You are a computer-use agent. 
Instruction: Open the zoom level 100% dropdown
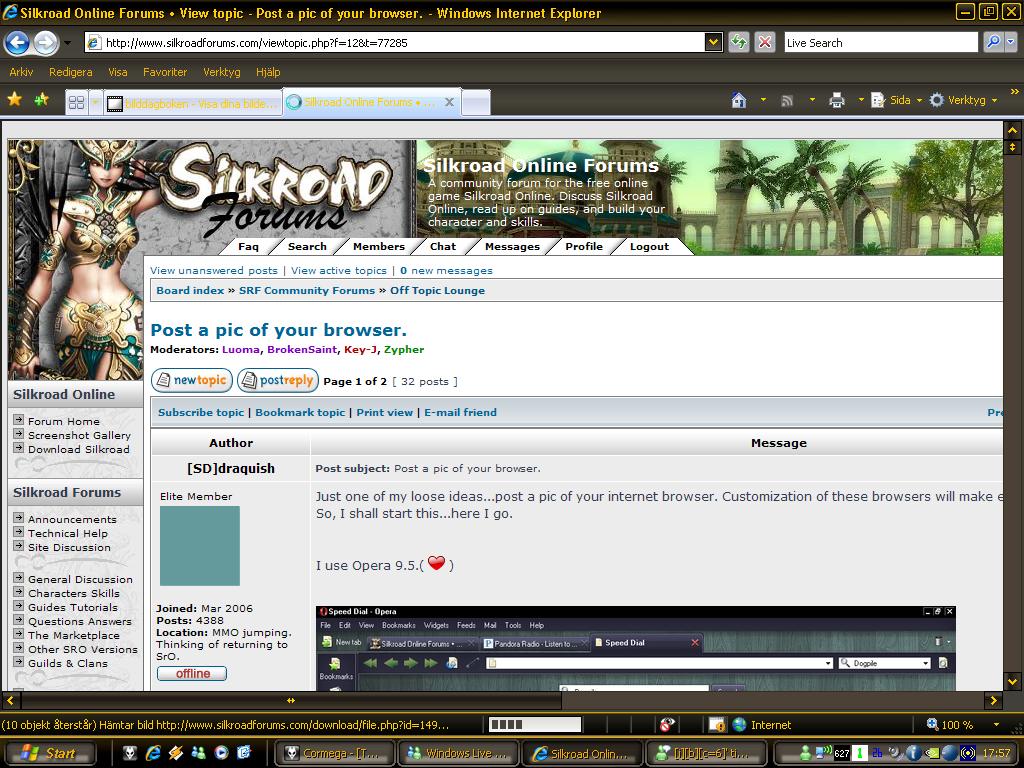pos(996,725)
